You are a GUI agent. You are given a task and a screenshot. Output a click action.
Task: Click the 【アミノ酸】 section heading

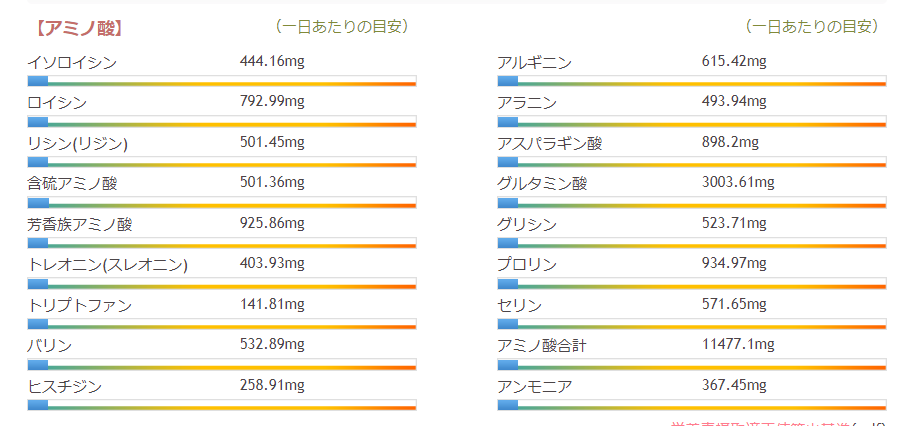point(78,27)
